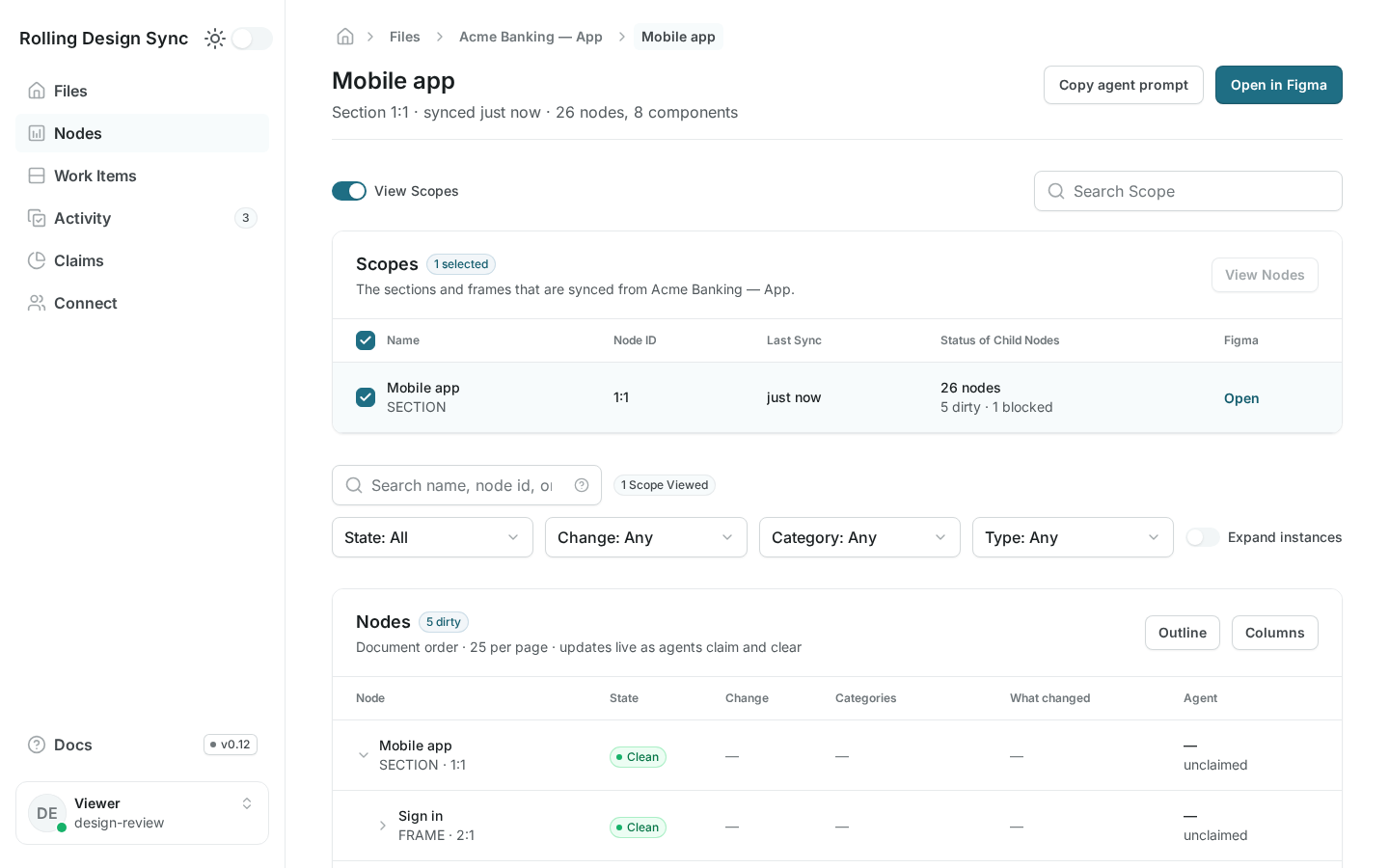Open the Change: Any dropdown

[646, 537]
